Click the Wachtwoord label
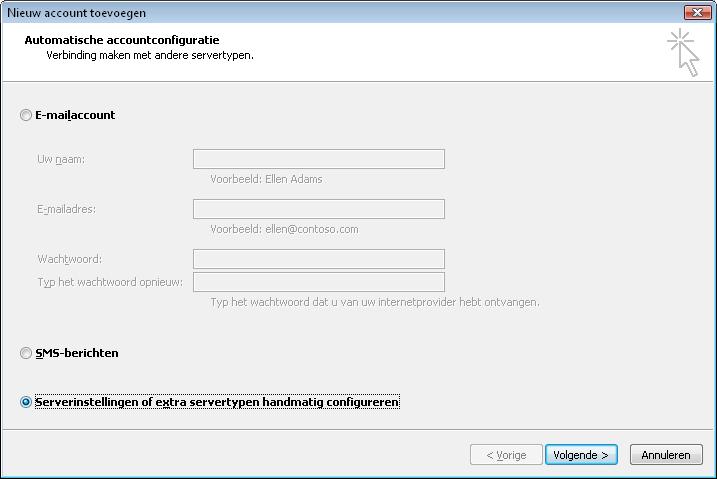The height and width of the screenshot is (479, 717). coord(70,259)
